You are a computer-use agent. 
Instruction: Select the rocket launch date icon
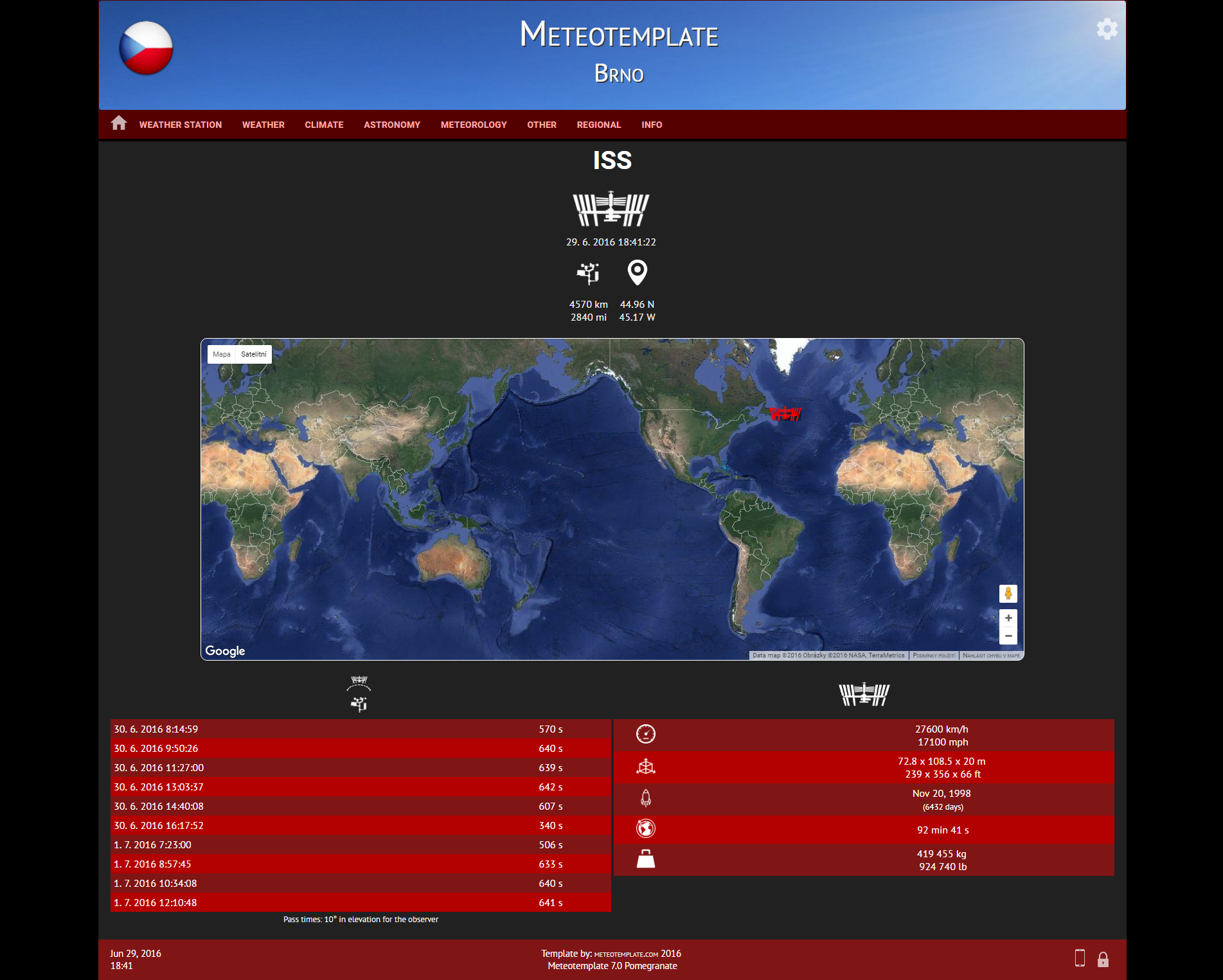point(646,799)
